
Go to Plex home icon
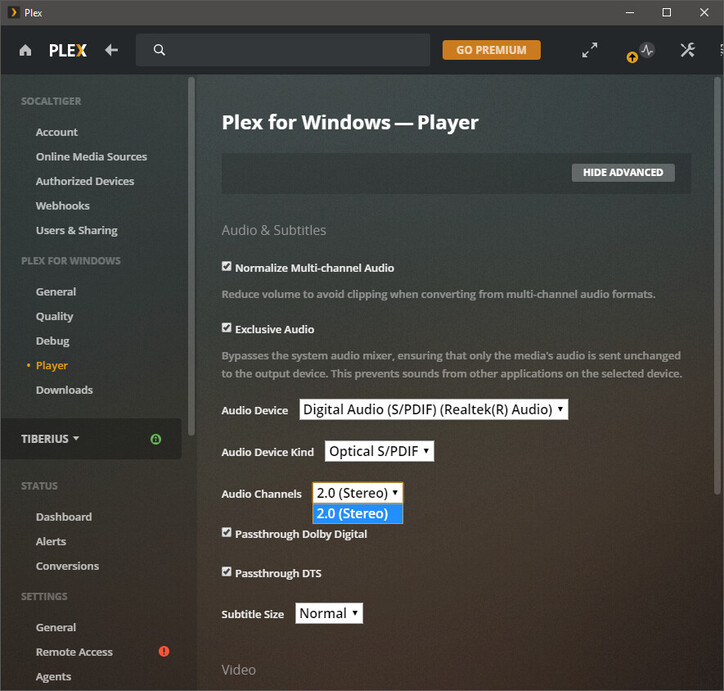click(25, 50)
